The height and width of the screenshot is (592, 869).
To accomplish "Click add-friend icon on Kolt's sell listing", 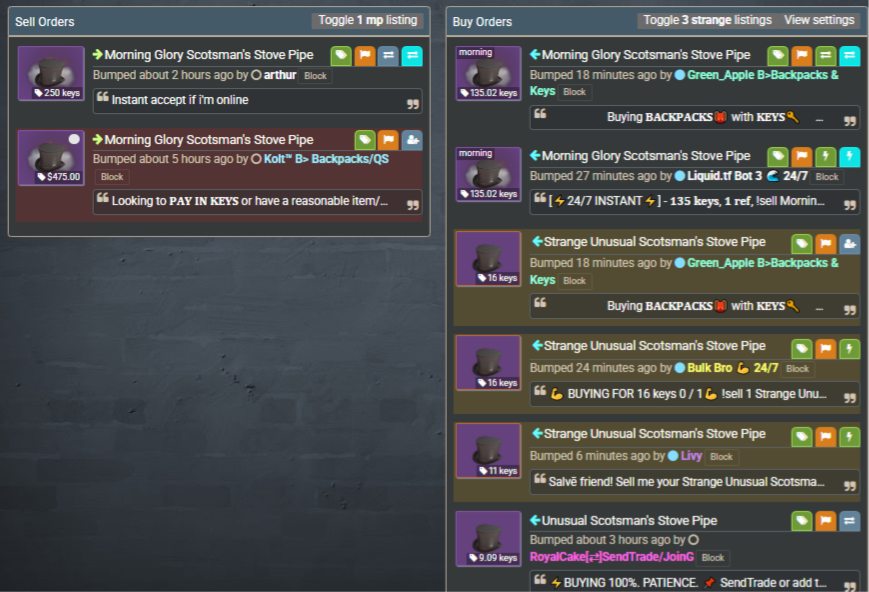I will [412, 140].
